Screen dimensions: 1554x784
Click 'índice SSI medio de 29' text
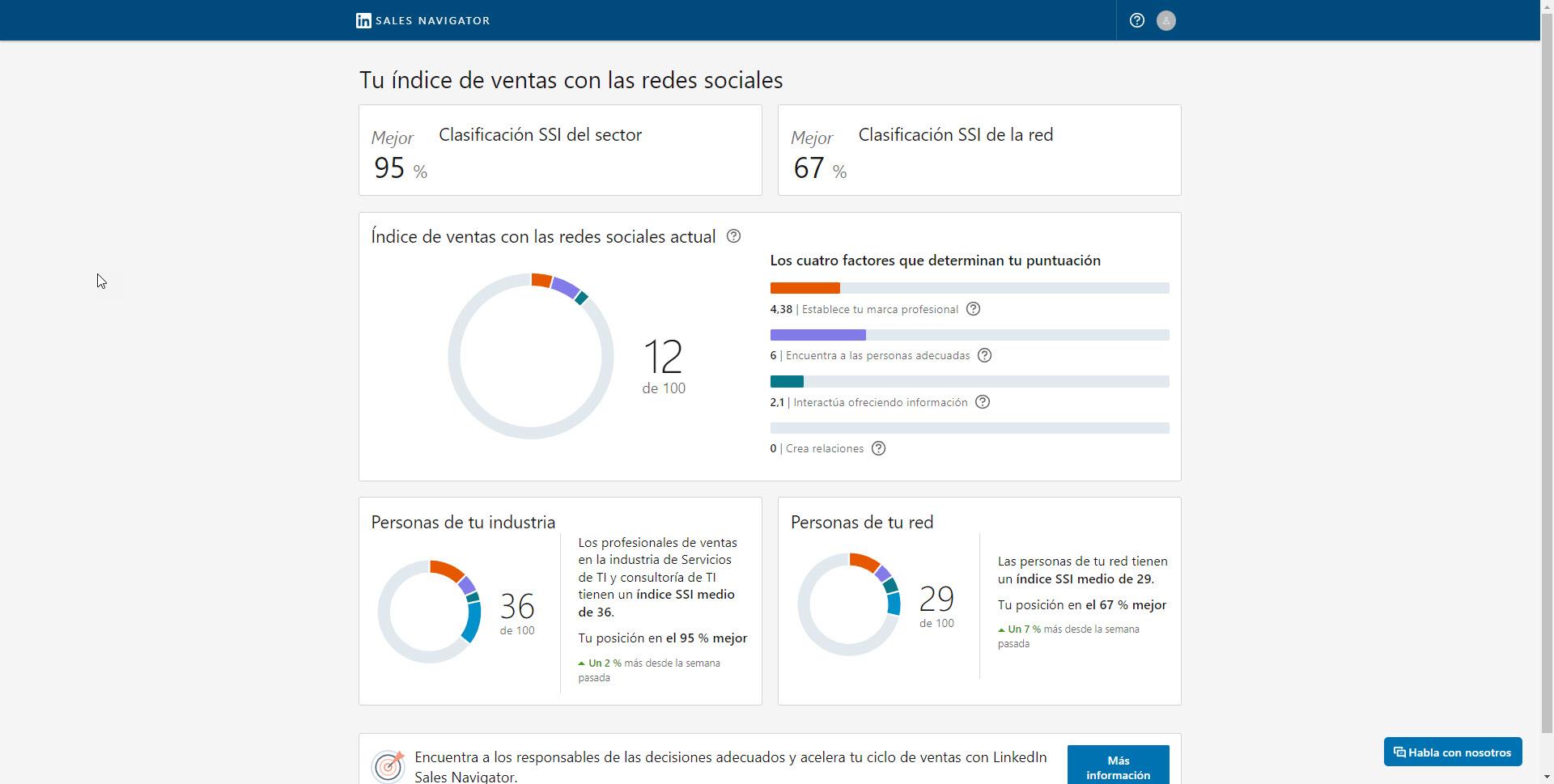(1084, 579)
